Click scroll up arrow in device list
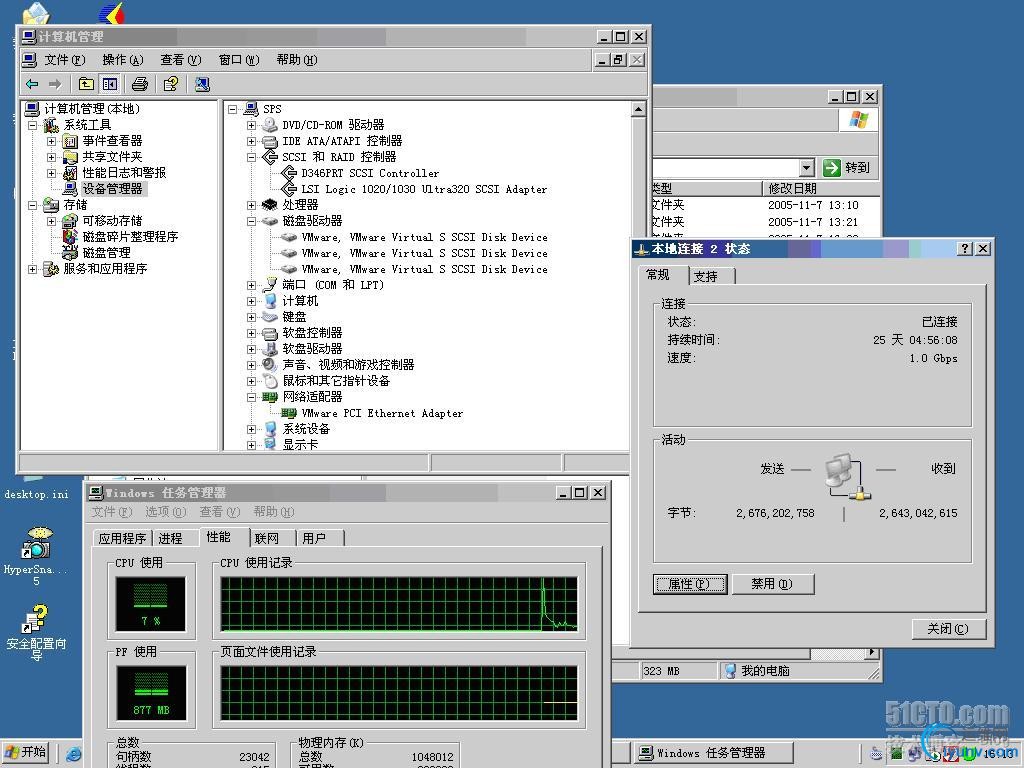Image resolution: width=1024 pixels, height=768 pixels. [639, 109]
